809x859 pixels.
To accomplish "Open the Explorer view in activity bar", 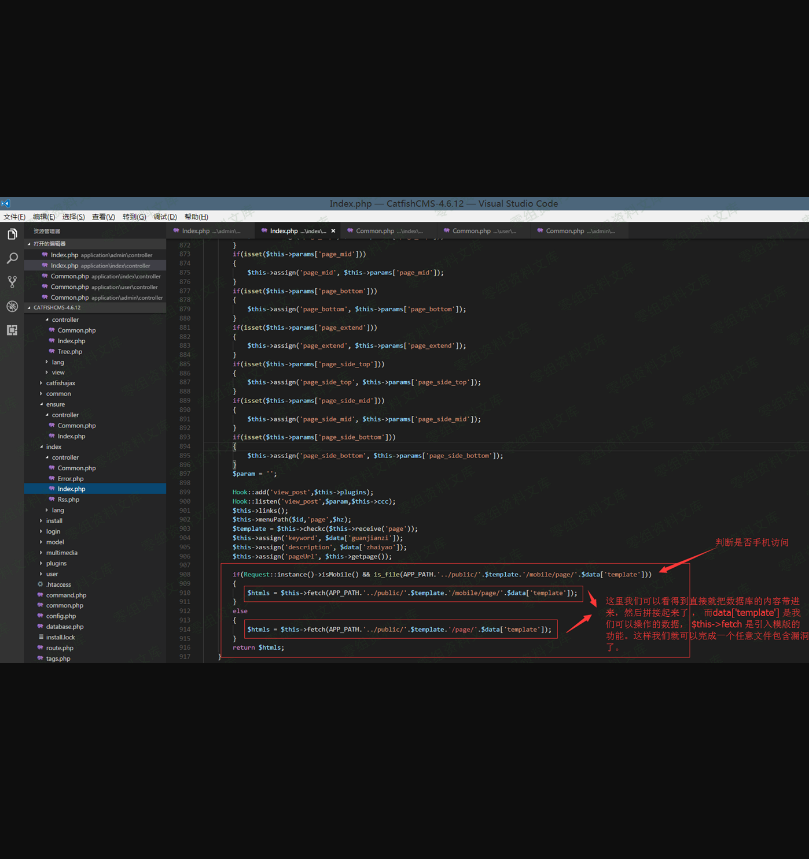I will (x=12, y=234).
